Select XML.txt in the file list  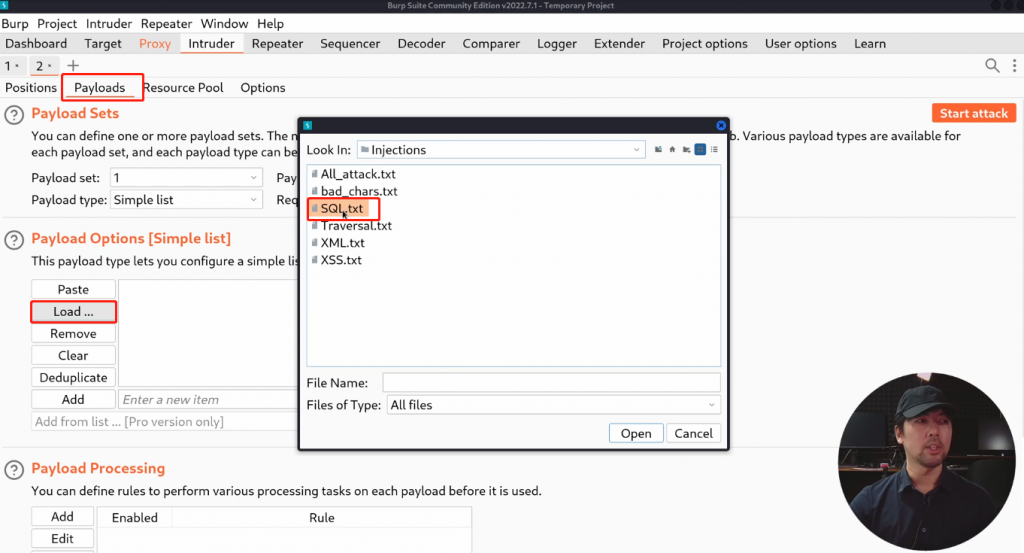(x=342, y=243)
